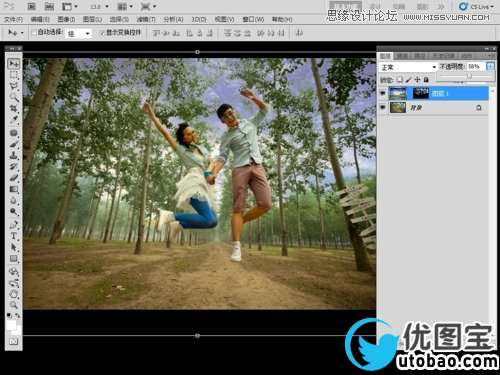
Task: Select the Rectangle shape tool
Action: click(x=14, y=258)
